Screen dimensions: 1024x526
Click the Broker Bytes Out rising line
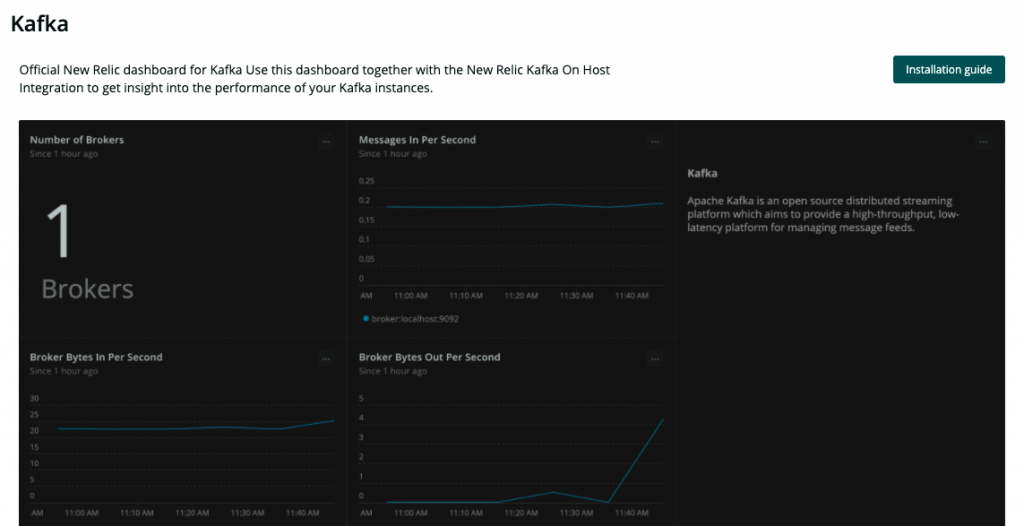point(635,461)
